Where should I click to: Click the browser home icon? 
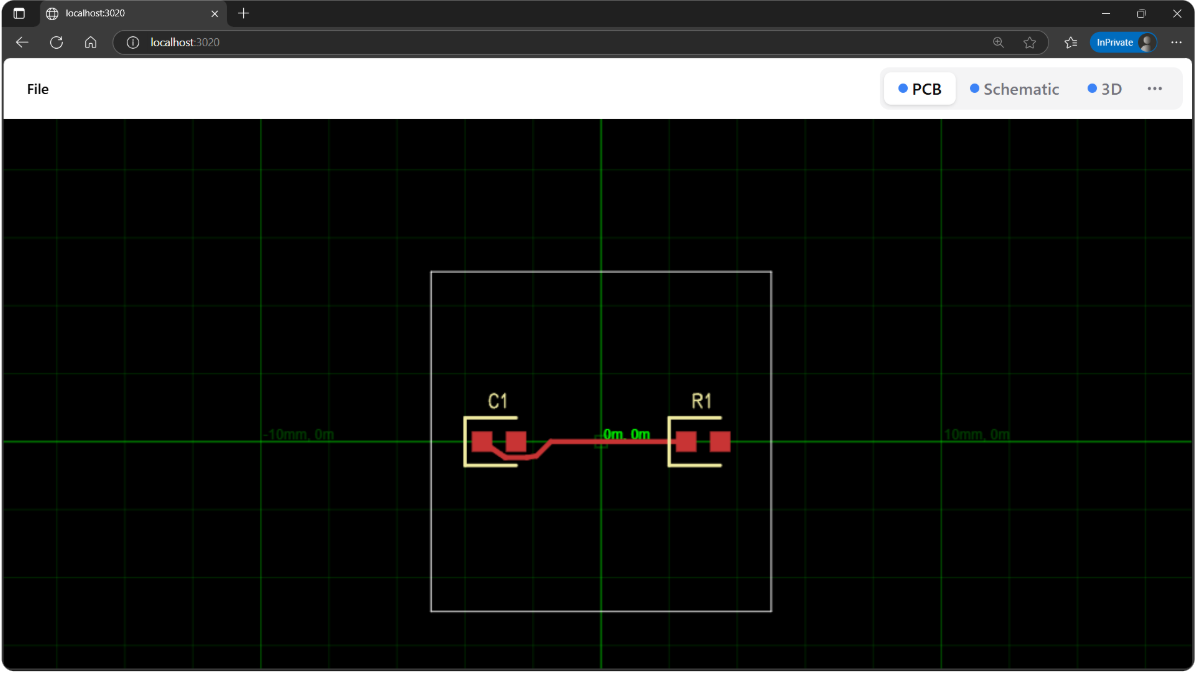pyautogui.click(x=90, y=42)
